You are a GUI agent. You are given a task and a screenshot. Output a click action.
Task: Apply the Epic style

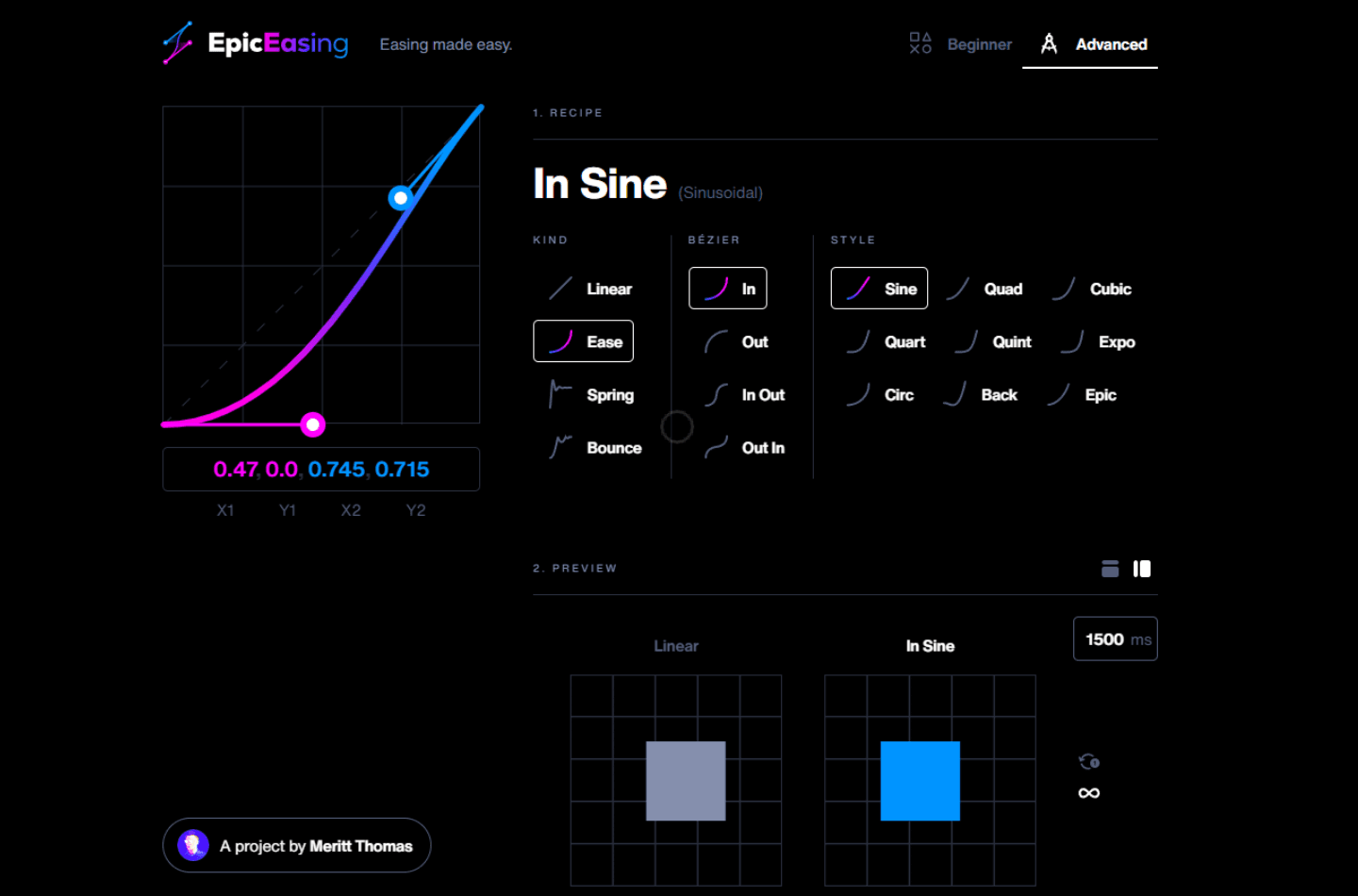click(1082, 394)
